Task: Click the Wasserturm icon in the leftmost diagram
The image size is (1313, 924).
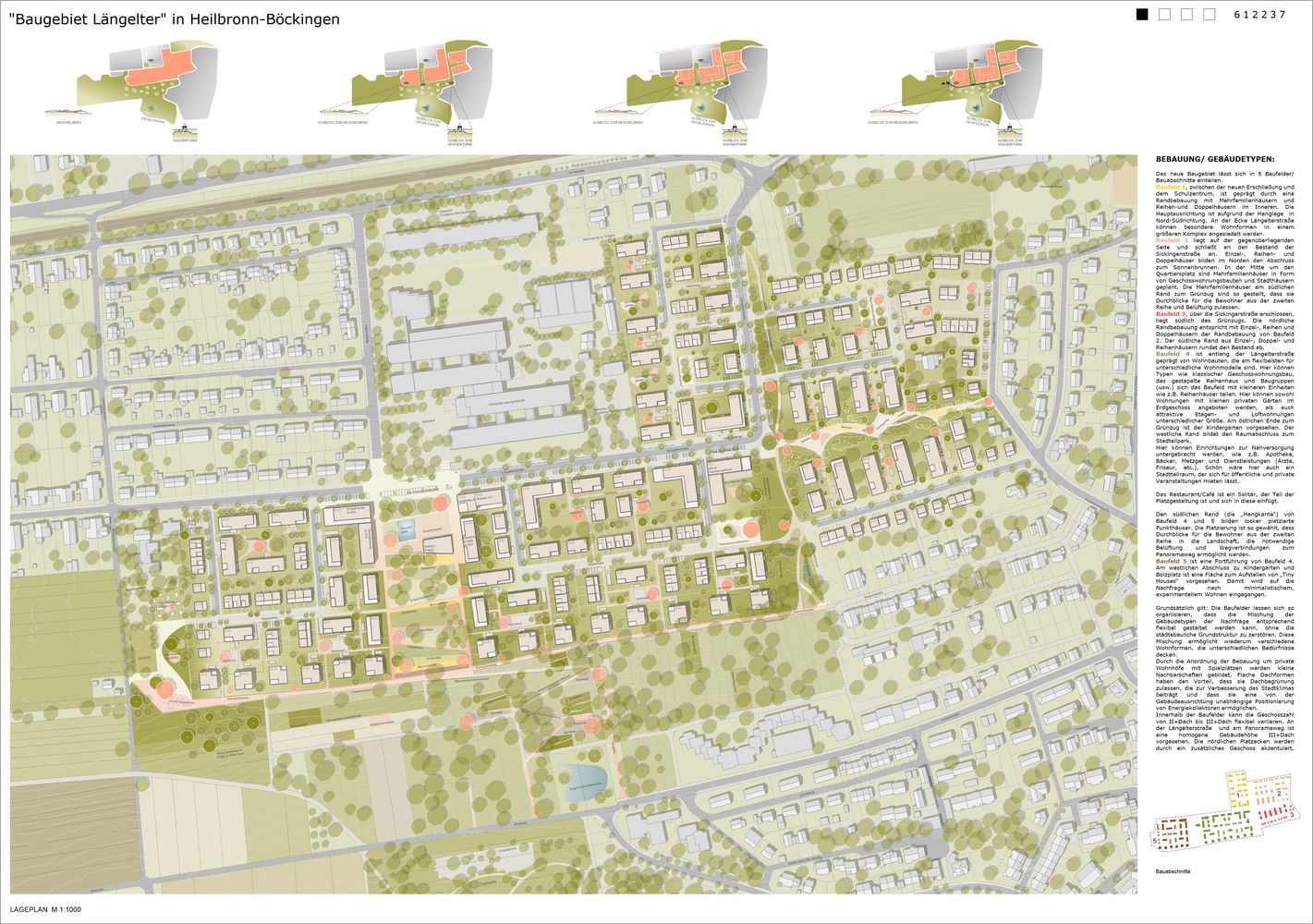Action: click(x=186, y=132)
